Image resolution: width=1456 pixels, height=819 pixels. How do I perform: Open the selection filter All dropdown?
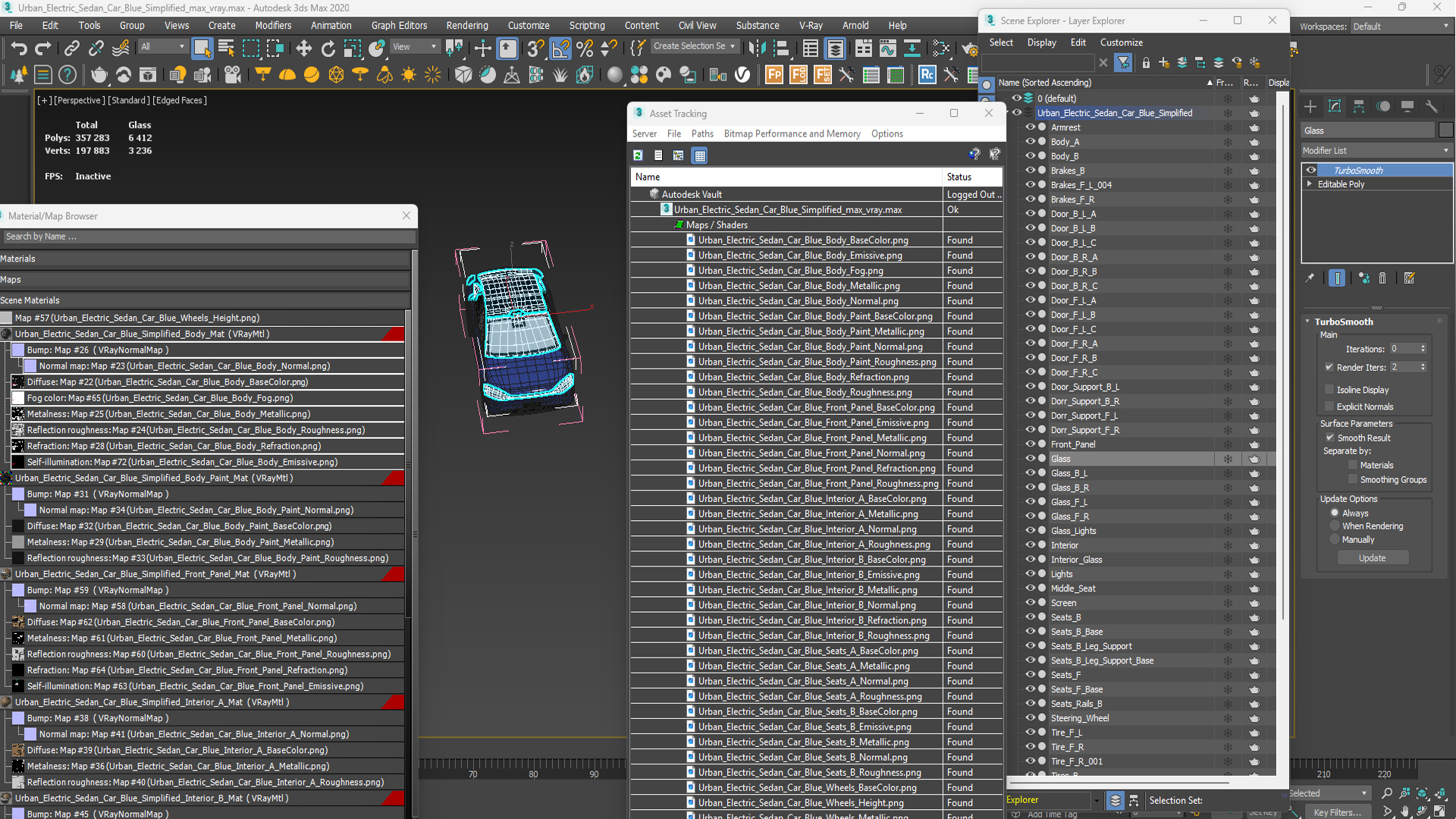(162, 47)
